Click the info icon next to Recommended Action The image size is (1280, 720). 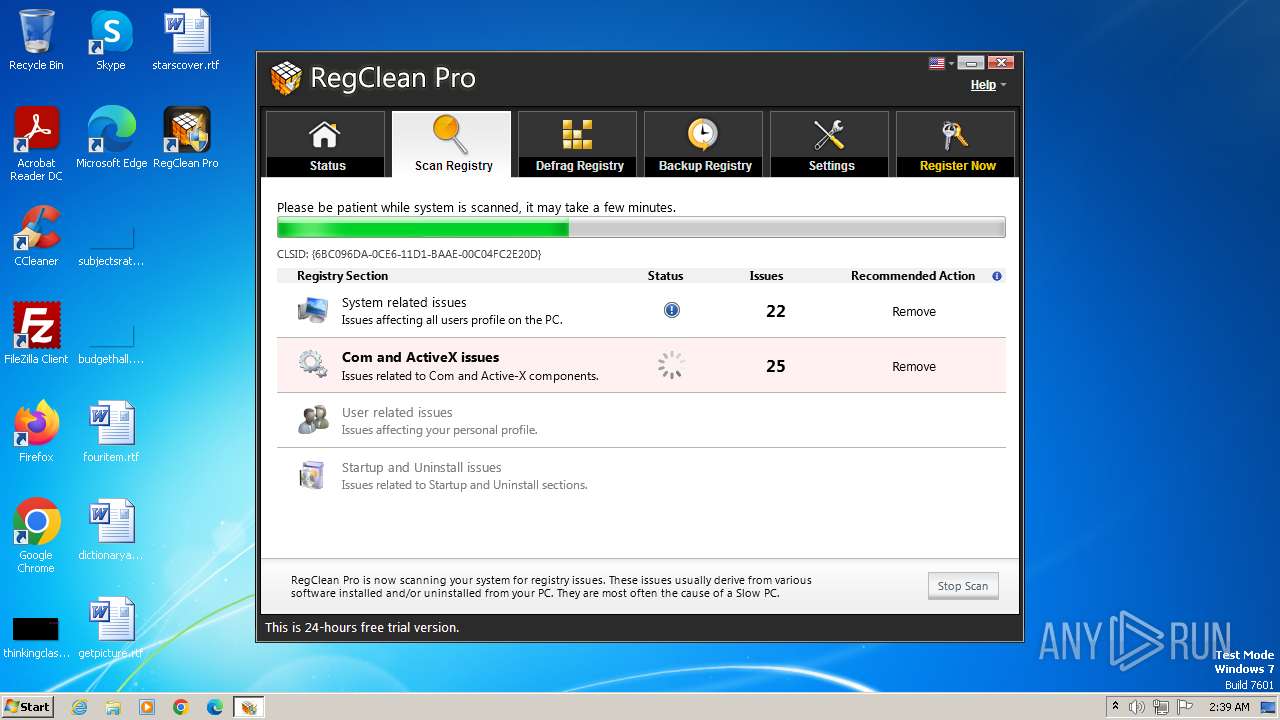(x=997, y=276)
